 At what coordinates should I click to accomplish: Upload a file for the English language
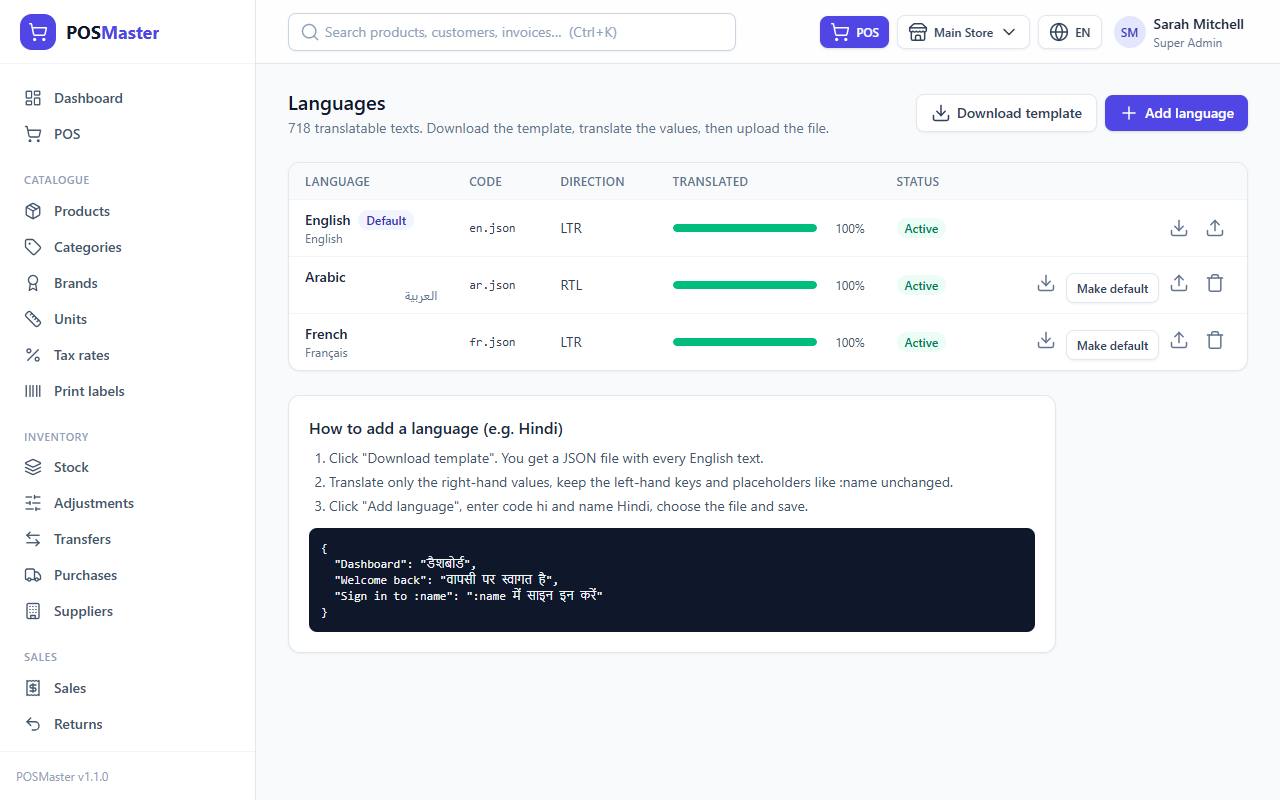(1215, 228)
